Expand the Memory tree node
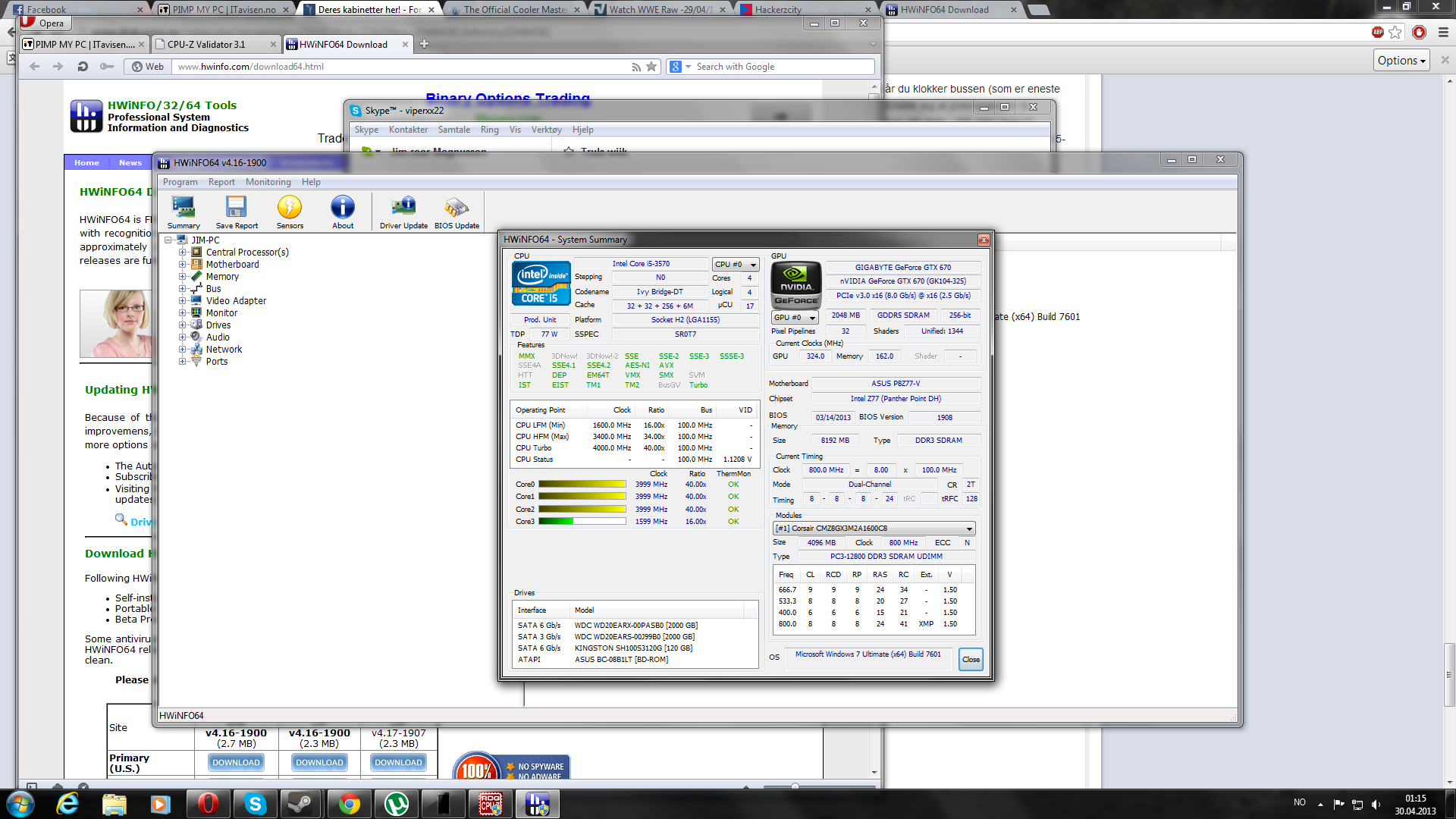This screenshot has height=819, width=1456. 182,277
